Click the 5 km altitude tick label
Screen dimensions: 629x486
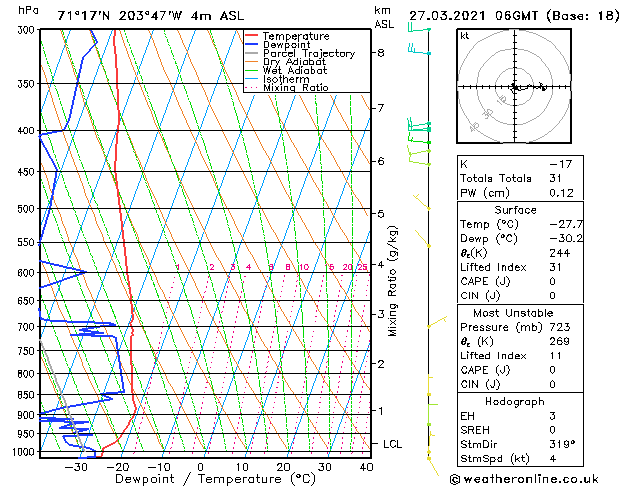380,214
